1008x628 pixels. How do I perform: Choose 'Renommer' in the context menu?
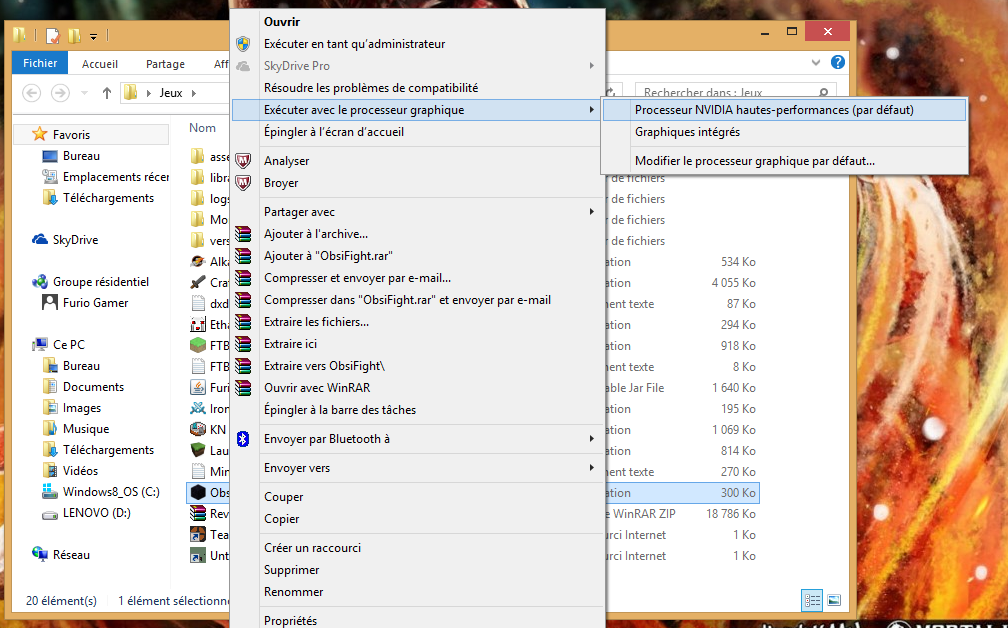[x=418, y=592]
